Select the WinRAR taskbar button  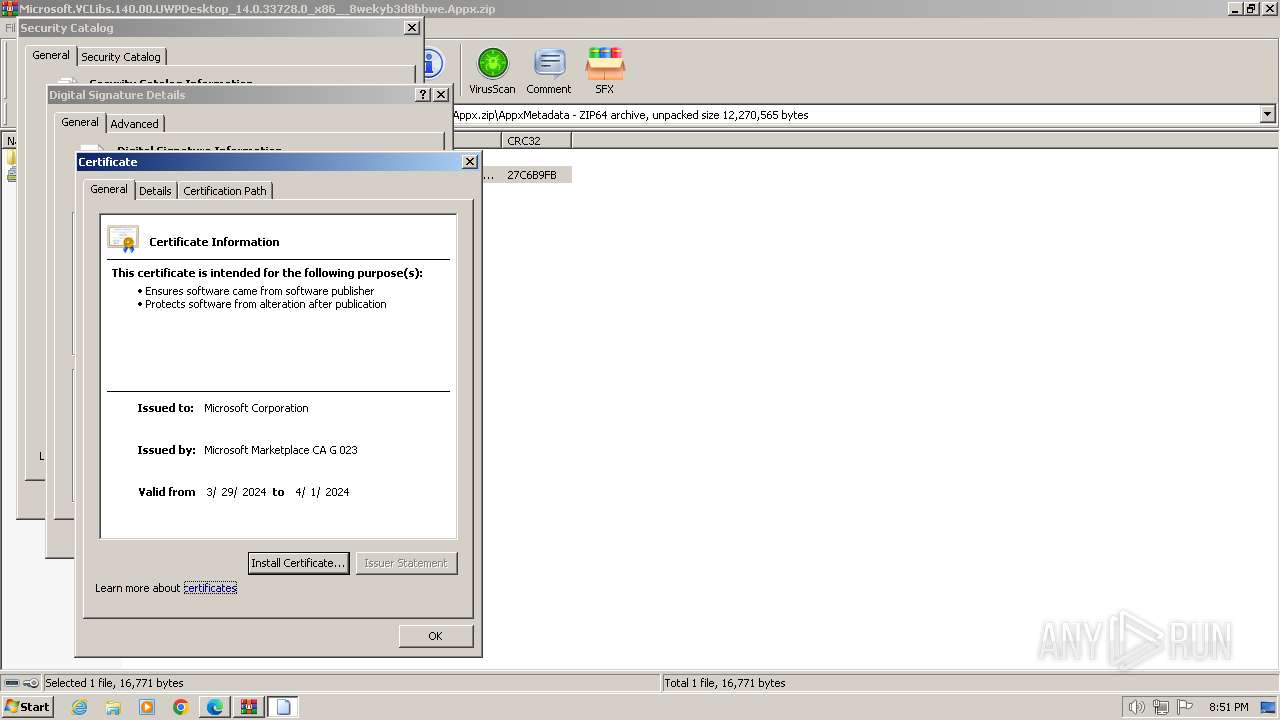coord(249,707)
